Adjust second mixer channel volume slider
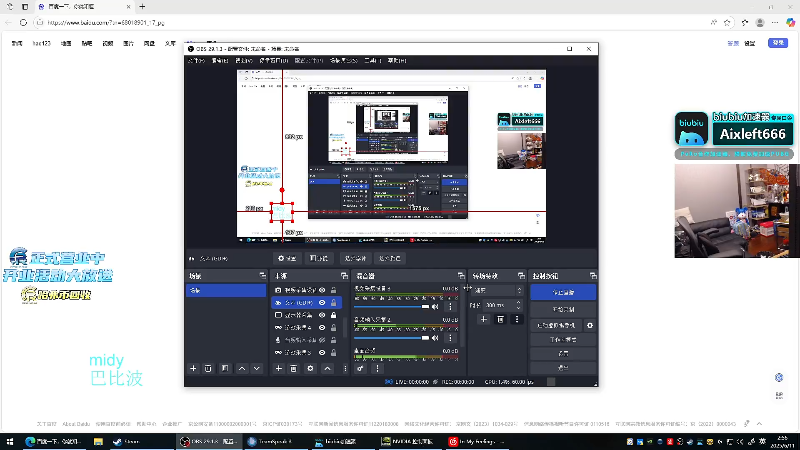The width and height of the screenshot is (800, 450). tap(391, 338)
